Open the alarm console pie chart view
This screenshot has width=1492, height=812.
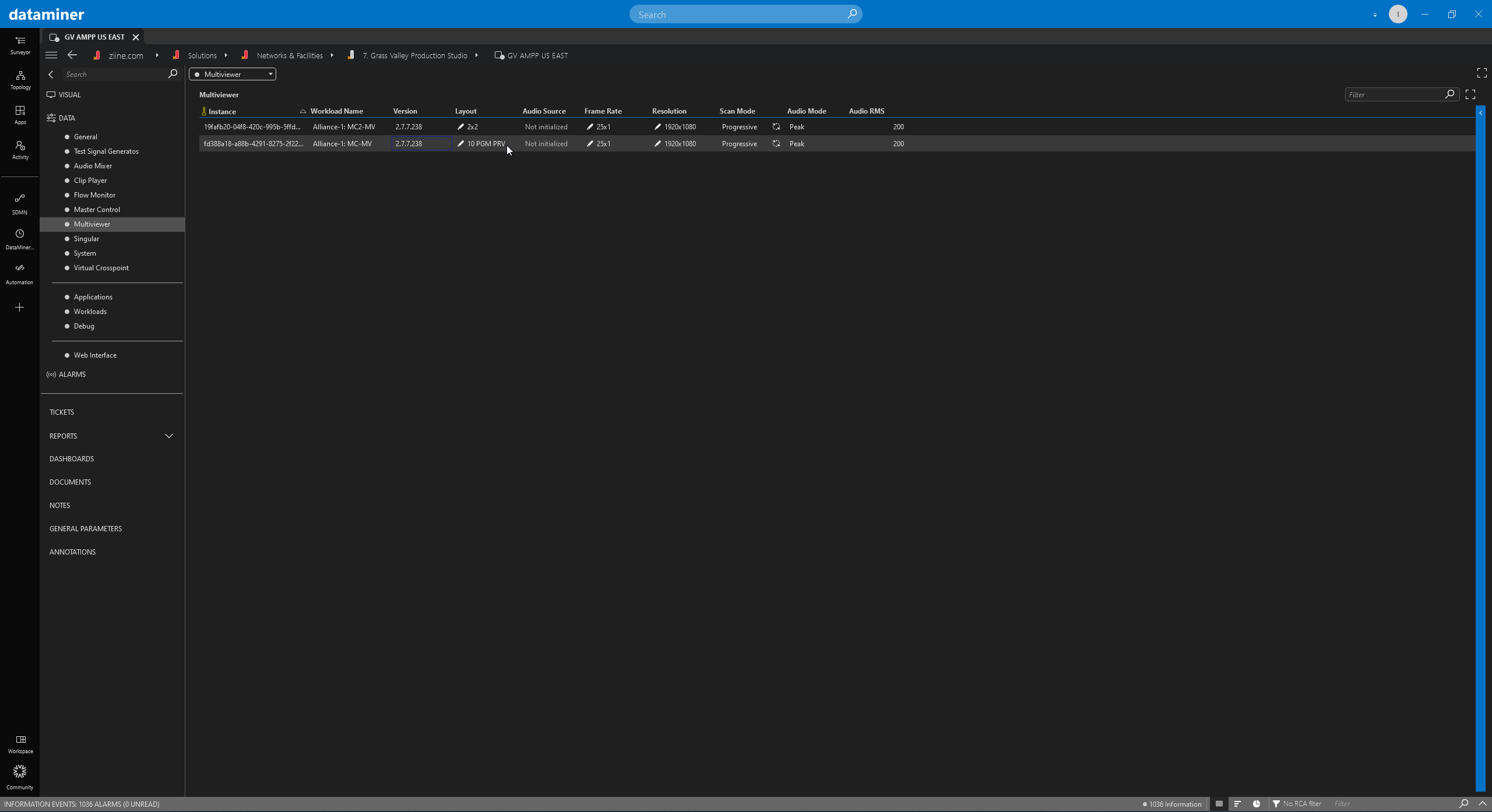pos(1257,804)
